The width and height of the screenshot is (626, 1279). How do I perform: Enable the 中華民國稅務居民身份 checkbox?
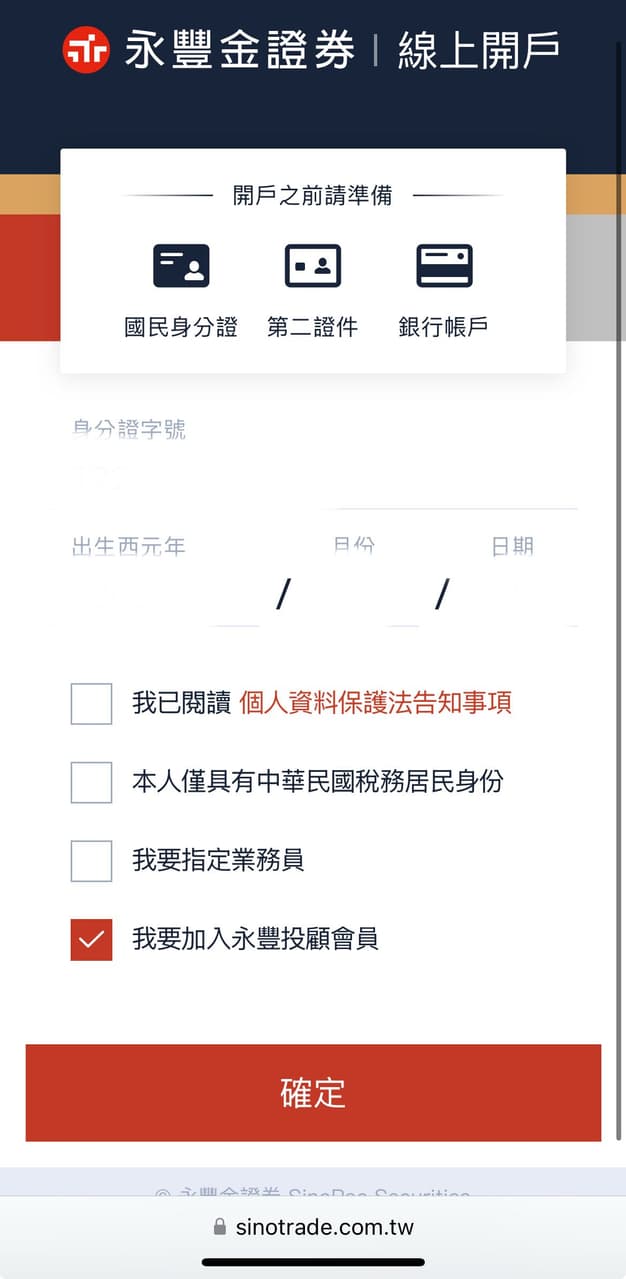click(90, 782)
